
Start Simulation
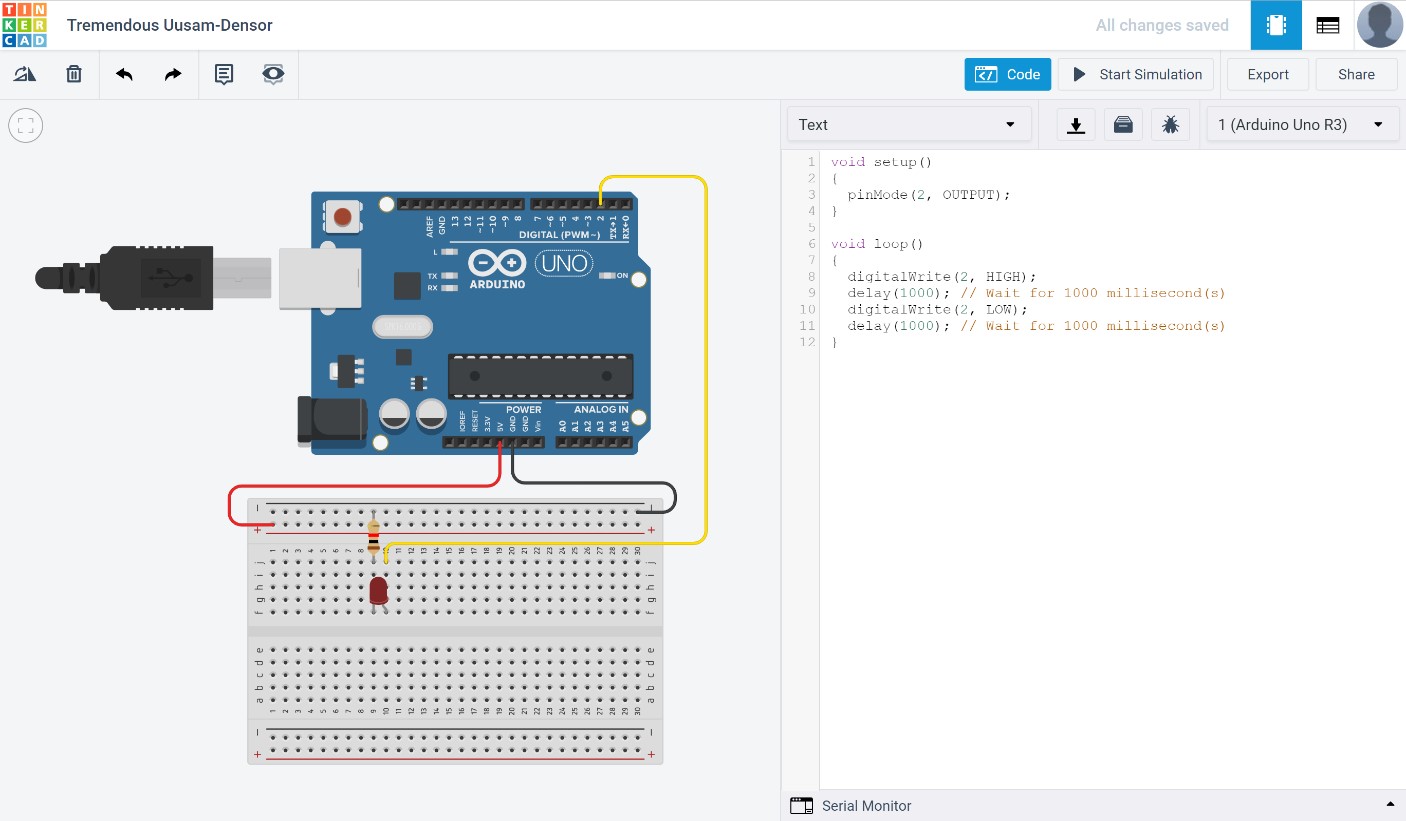point(1136,74)
